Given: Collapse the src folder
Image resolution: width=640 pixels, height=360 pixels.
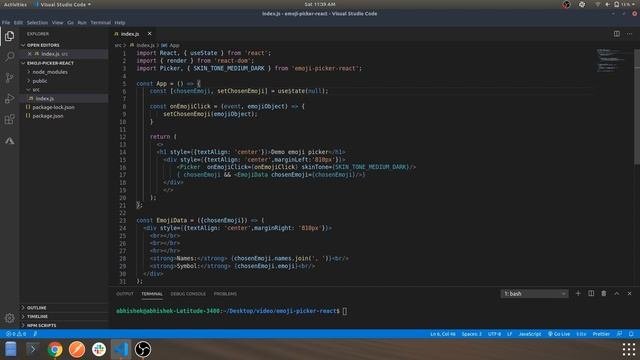Looking at the screenshot, I should (36, 90).
